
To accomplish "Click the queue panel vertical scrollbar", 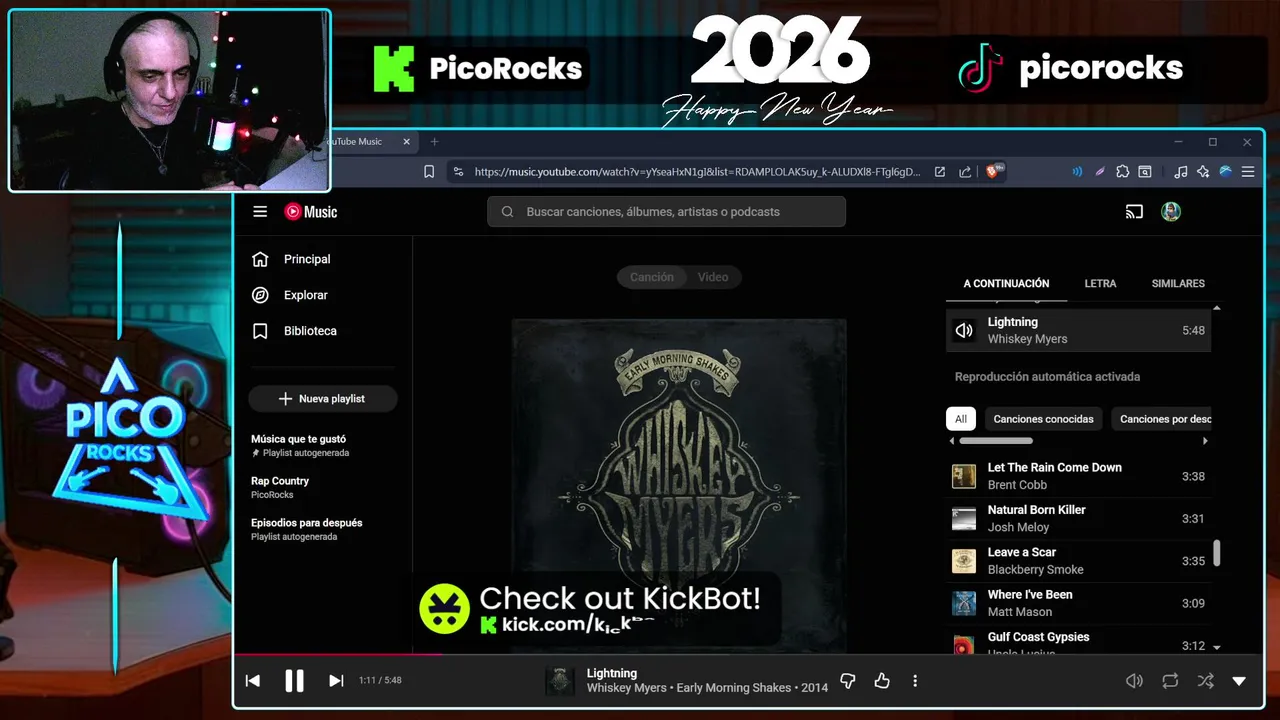I will pos(1216,553).
